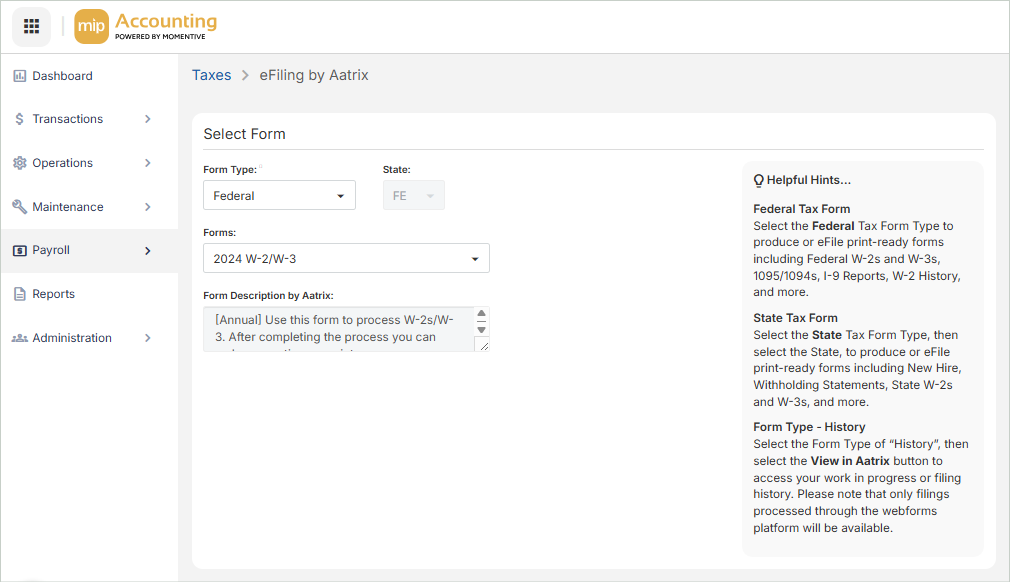Expand the Administration submenu chevron
The height and width of the screenshot is (582, 1010).
[x=148, y=338]
